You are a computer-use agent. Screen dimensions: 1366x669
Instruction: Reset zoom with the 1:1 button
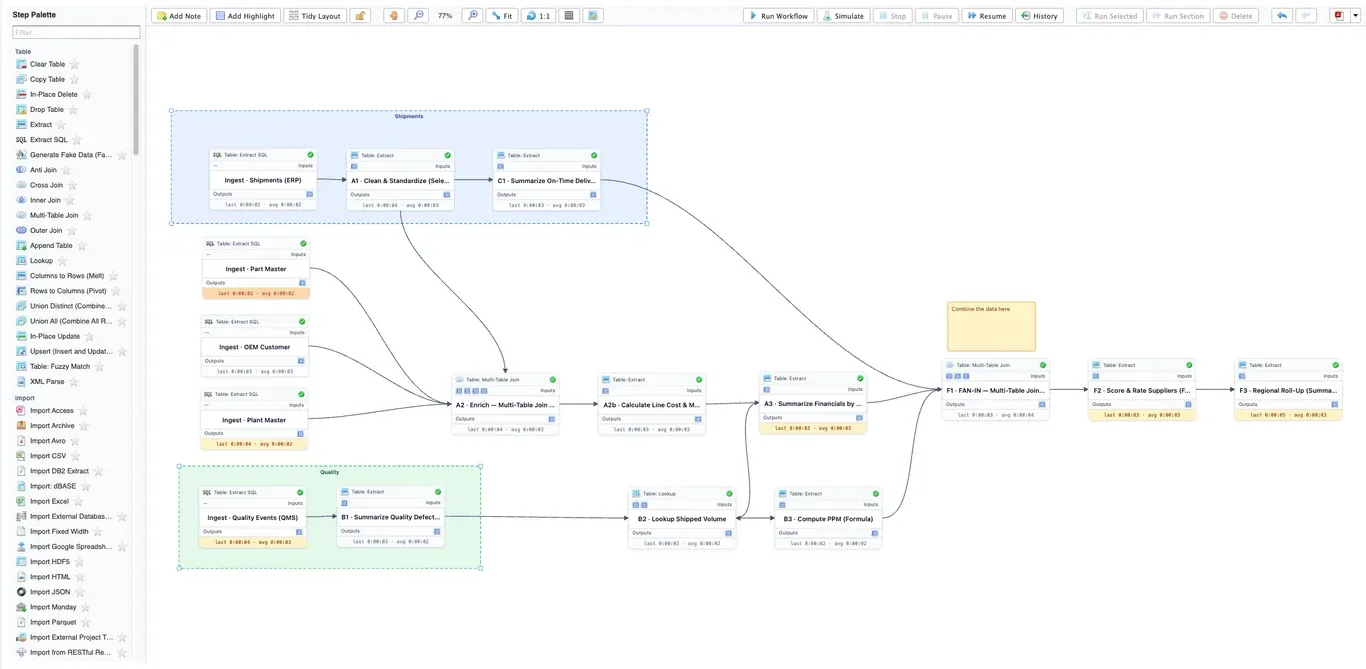[538, 16]
